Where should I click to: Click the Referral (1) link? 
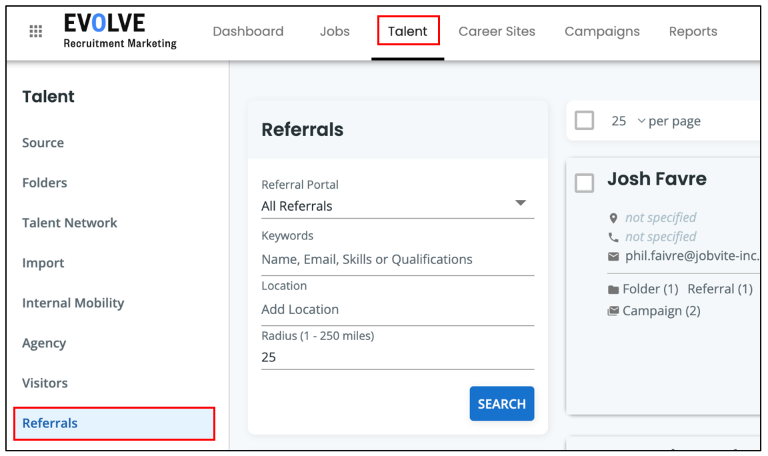pos(720,289)
